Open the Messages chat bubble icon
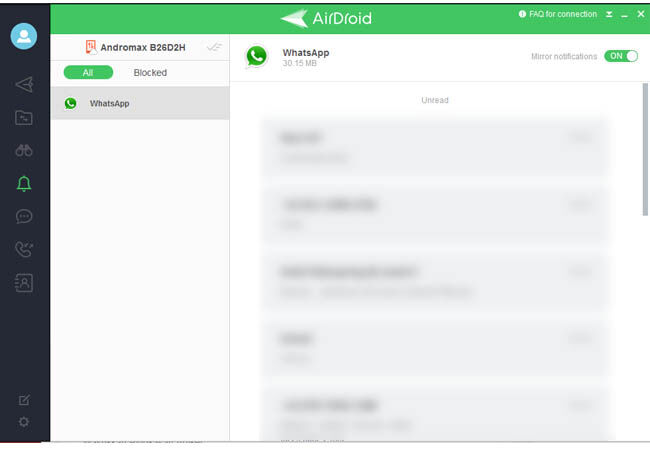This screenshot has width=650, height=450. [x=24, y=216]
